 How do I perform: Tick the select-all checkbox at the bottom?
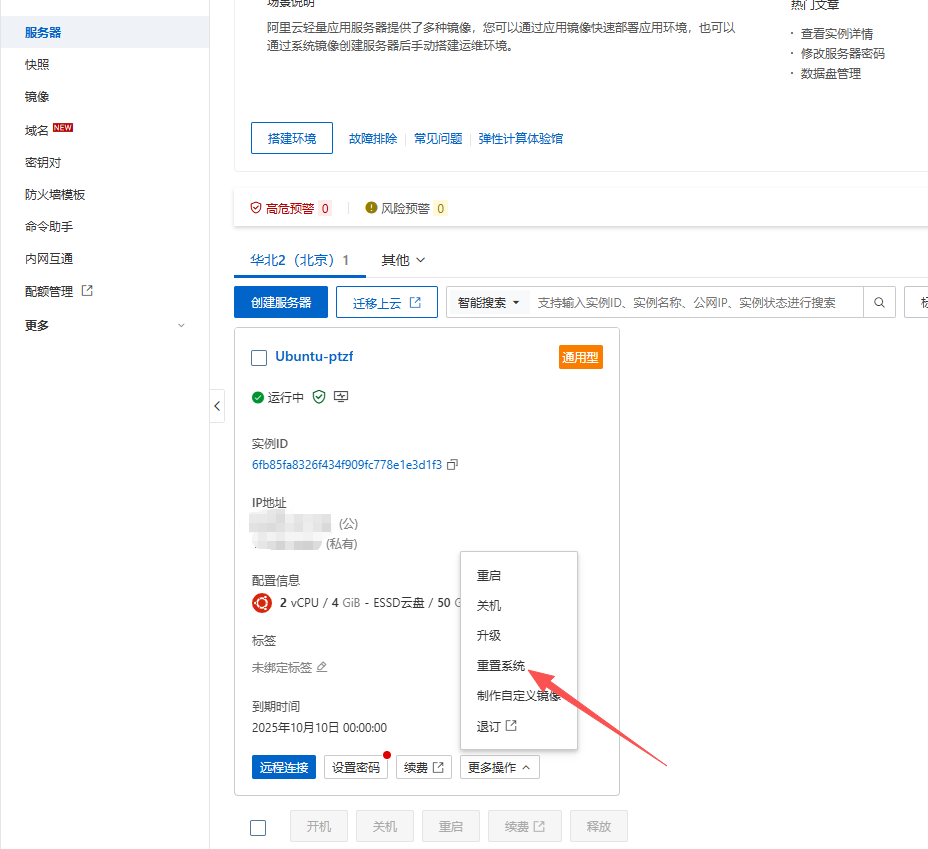[258, 828]
